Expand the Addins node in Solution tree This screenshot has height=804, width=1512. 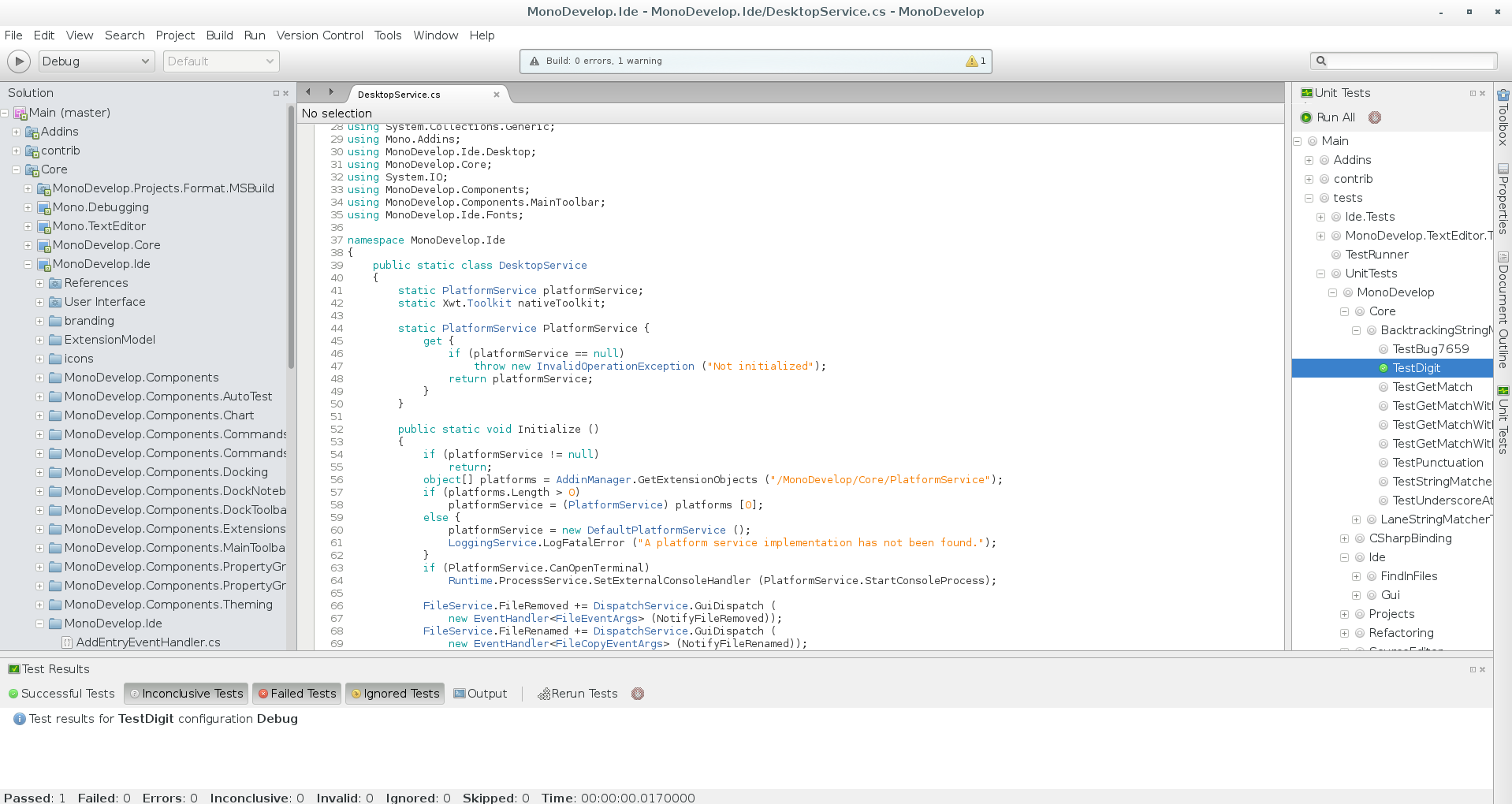pyautogui.click(x=16, y=132)
